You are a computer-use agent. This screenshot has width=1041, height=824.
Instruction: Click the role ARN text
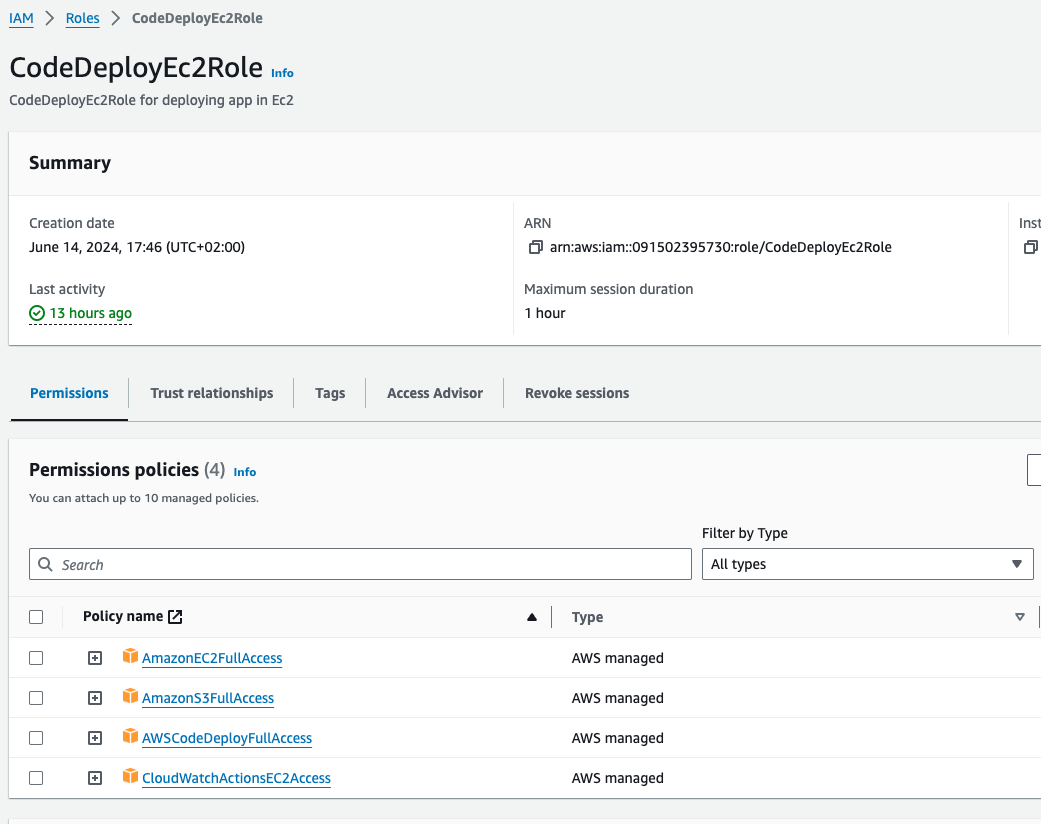[720, 247]
